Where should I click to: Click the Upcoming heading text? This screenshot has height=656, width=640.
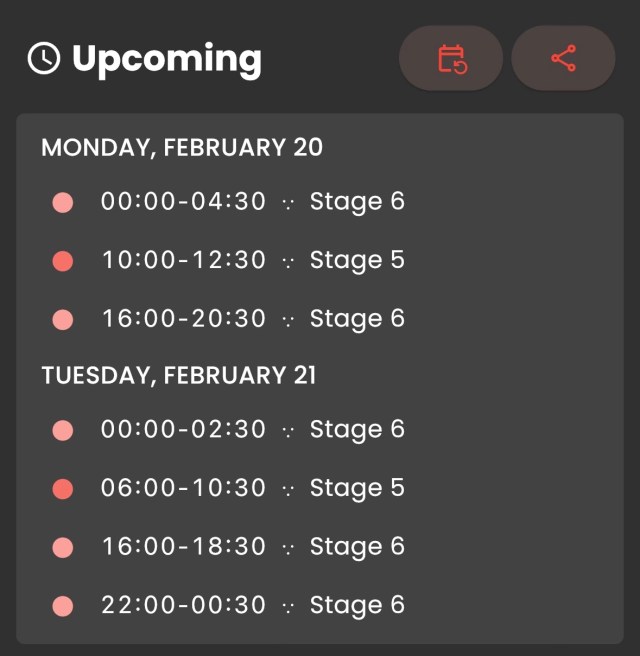166,59
